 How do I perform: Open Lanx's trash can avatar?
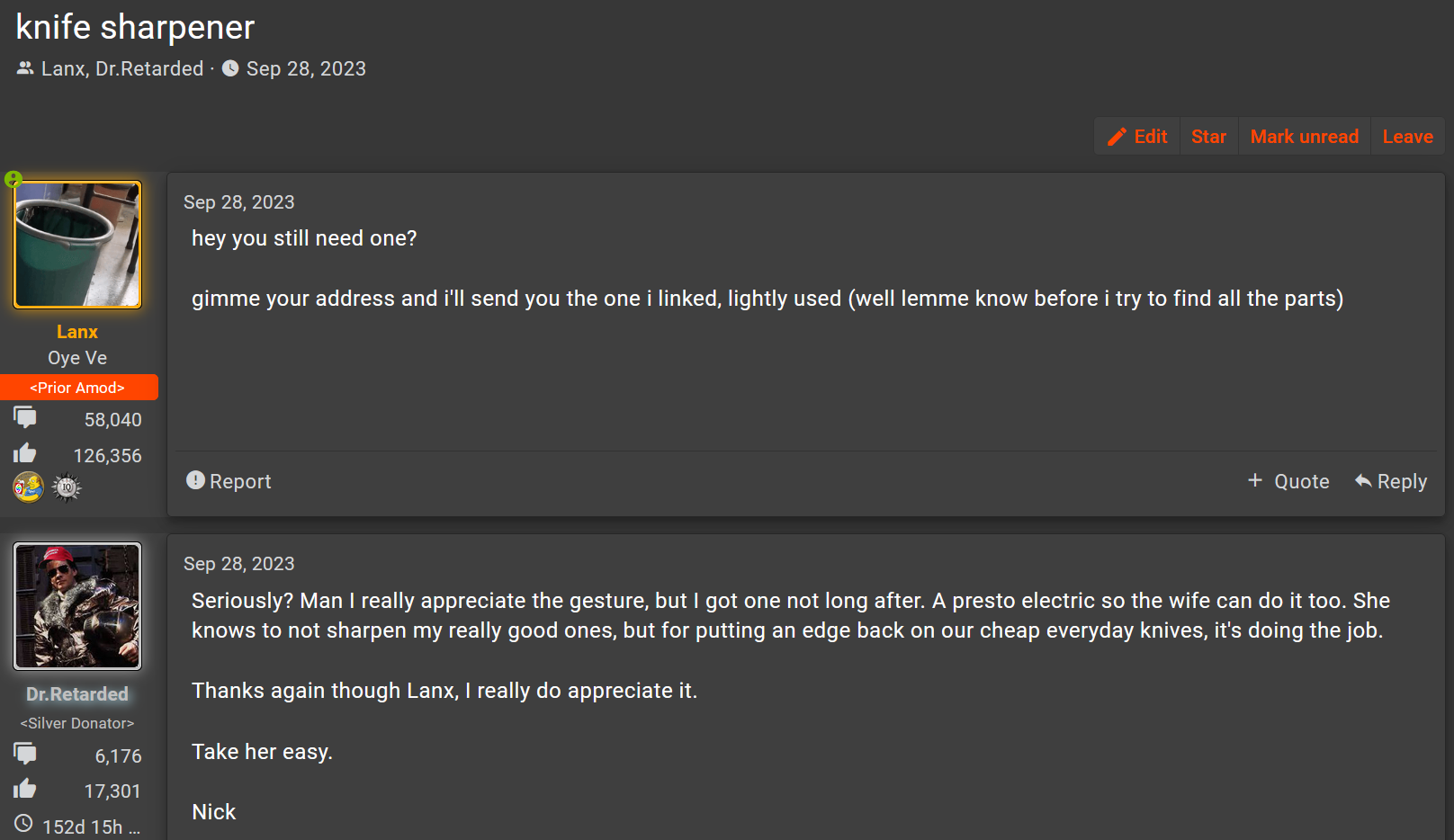tap(77, 245)
